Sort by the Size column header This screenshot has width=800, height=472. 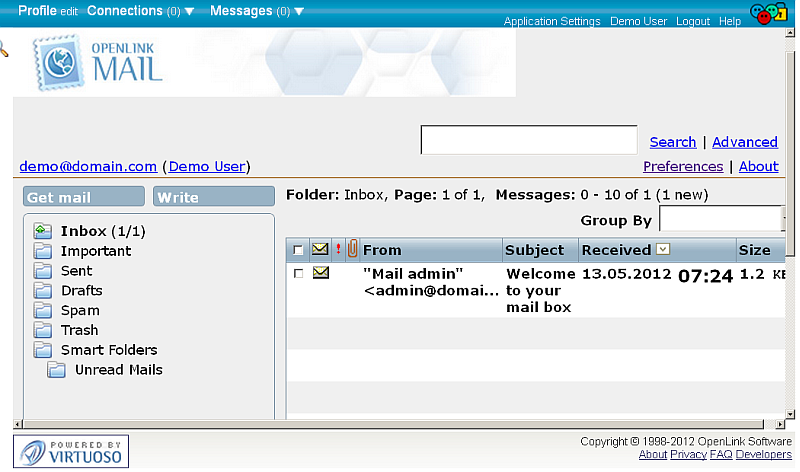(x=754, y=250)
